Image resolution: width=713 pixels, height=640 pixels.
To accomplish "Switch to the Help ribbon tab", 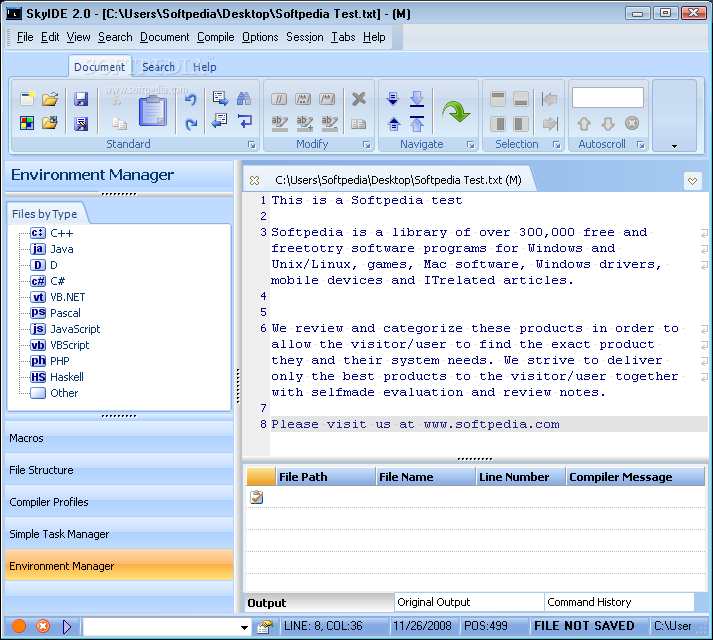I will [205, 67].
